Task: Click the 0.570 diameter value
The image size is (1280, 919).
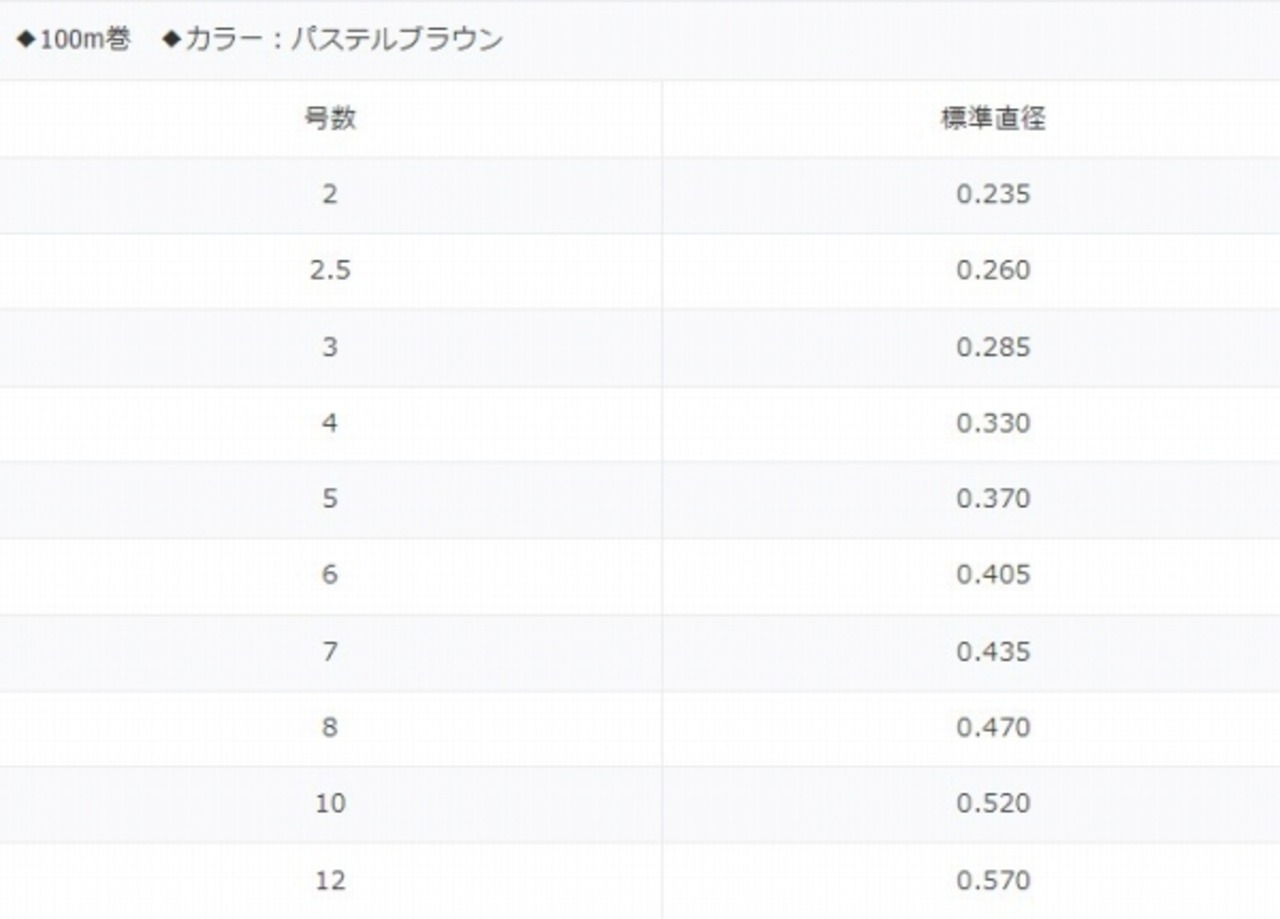Action: [x=993, y=881]
